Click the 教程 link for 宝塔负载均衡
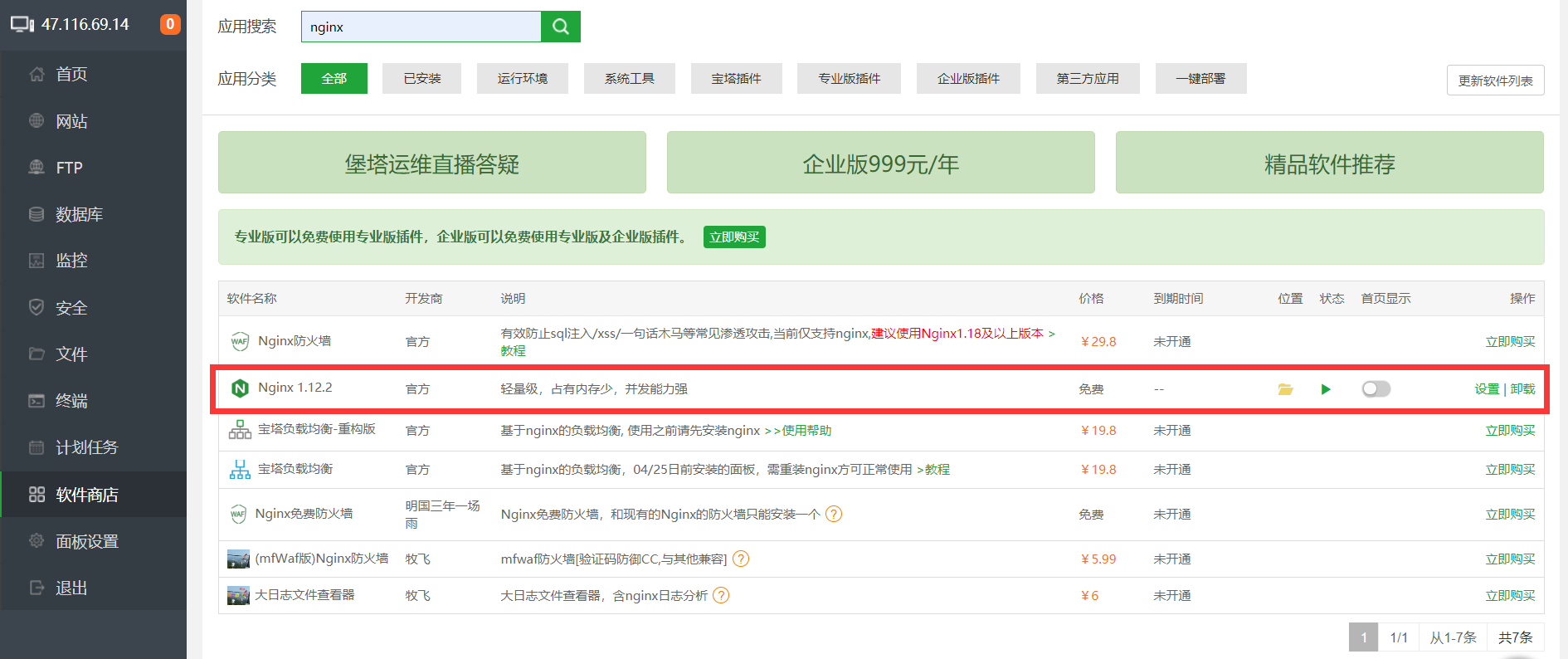This screenshot has width=1568, height=659. pos(937,470)
